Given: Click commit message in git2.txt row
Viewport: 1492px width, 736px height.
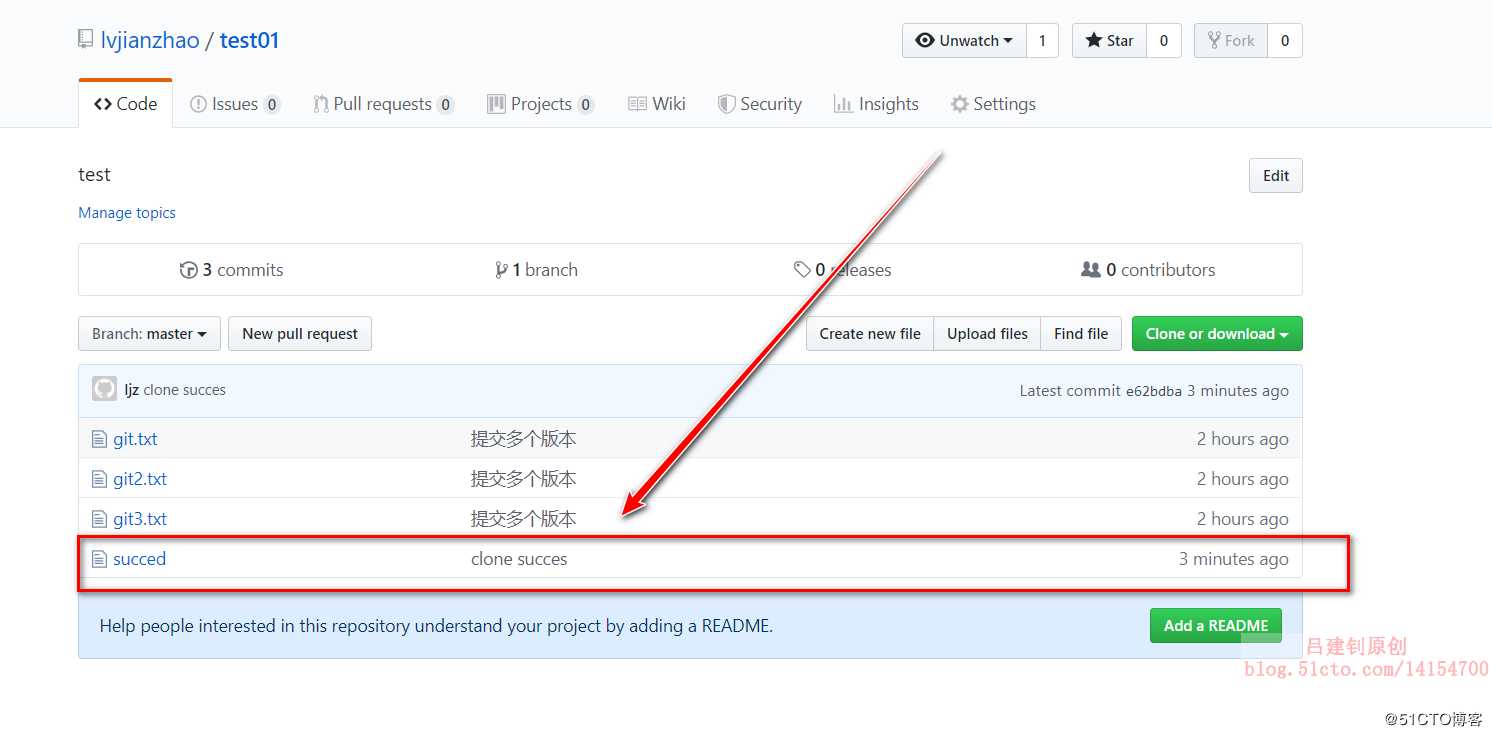Looking at the screenshot, I should pyautogui.click(x=523, y=479).
